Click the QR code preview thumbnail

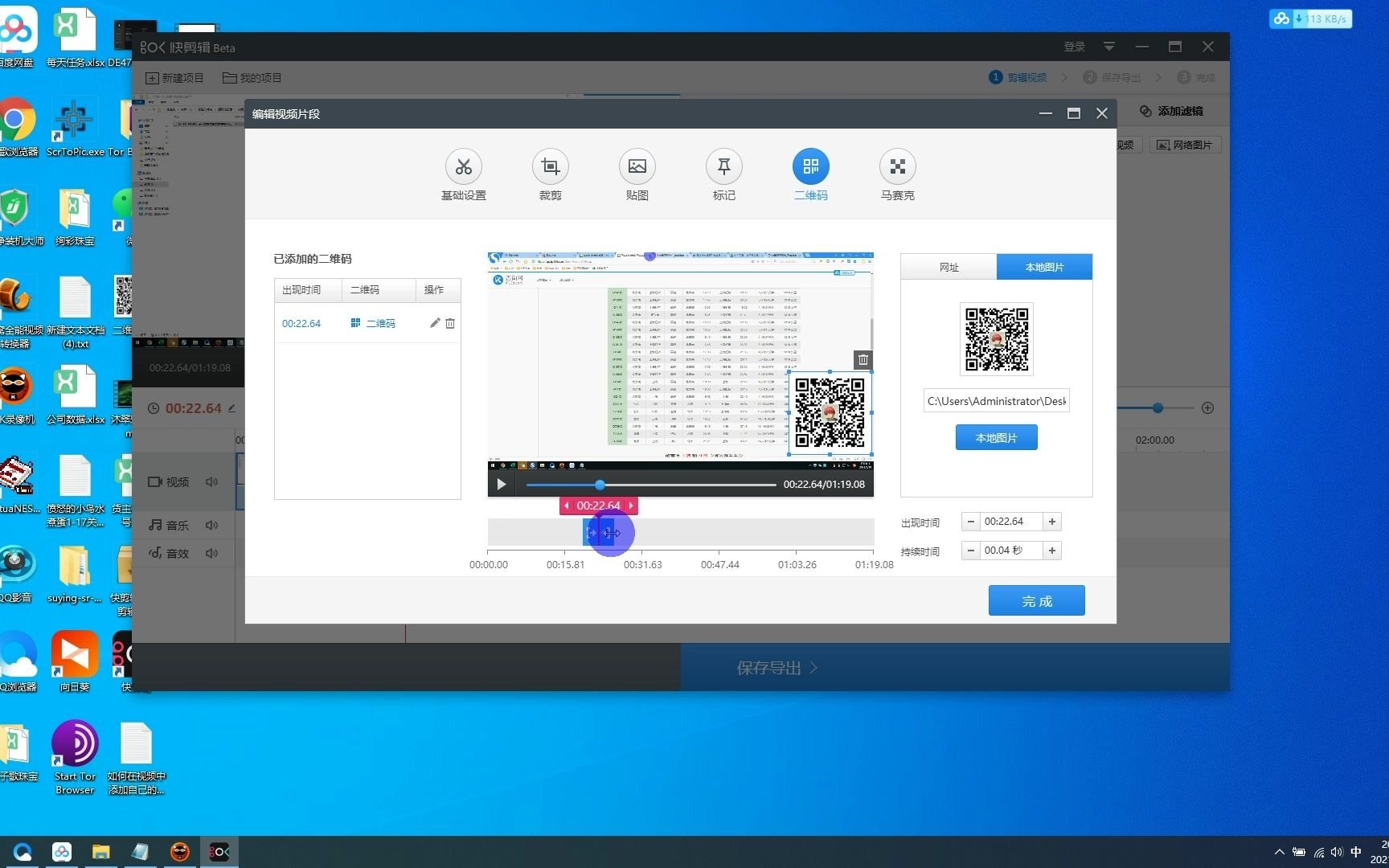(x=997, y=338)
